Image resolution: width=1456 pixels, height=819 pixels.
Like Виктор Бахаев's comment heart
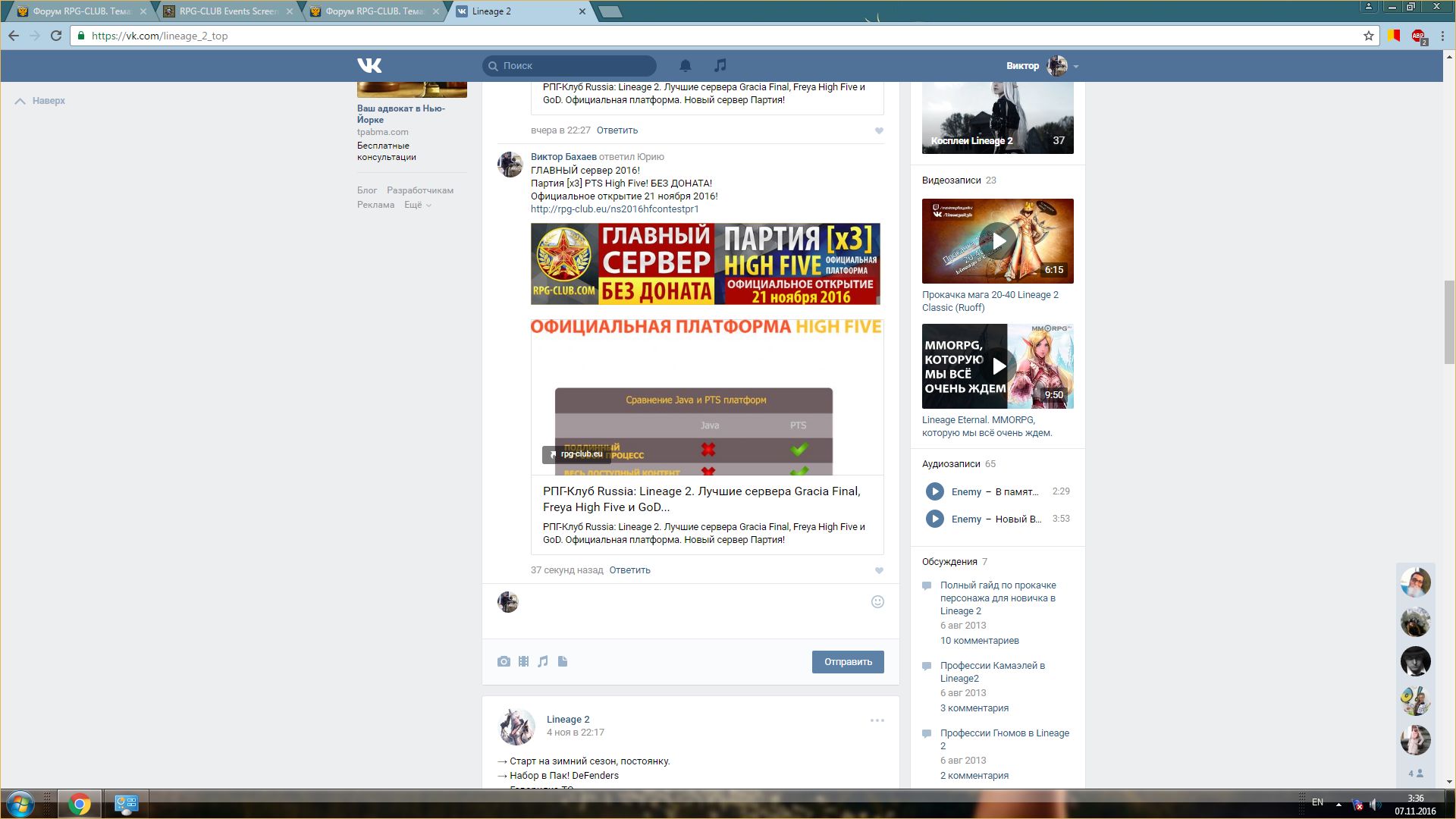pyautogui.click(x=879, y=570)
